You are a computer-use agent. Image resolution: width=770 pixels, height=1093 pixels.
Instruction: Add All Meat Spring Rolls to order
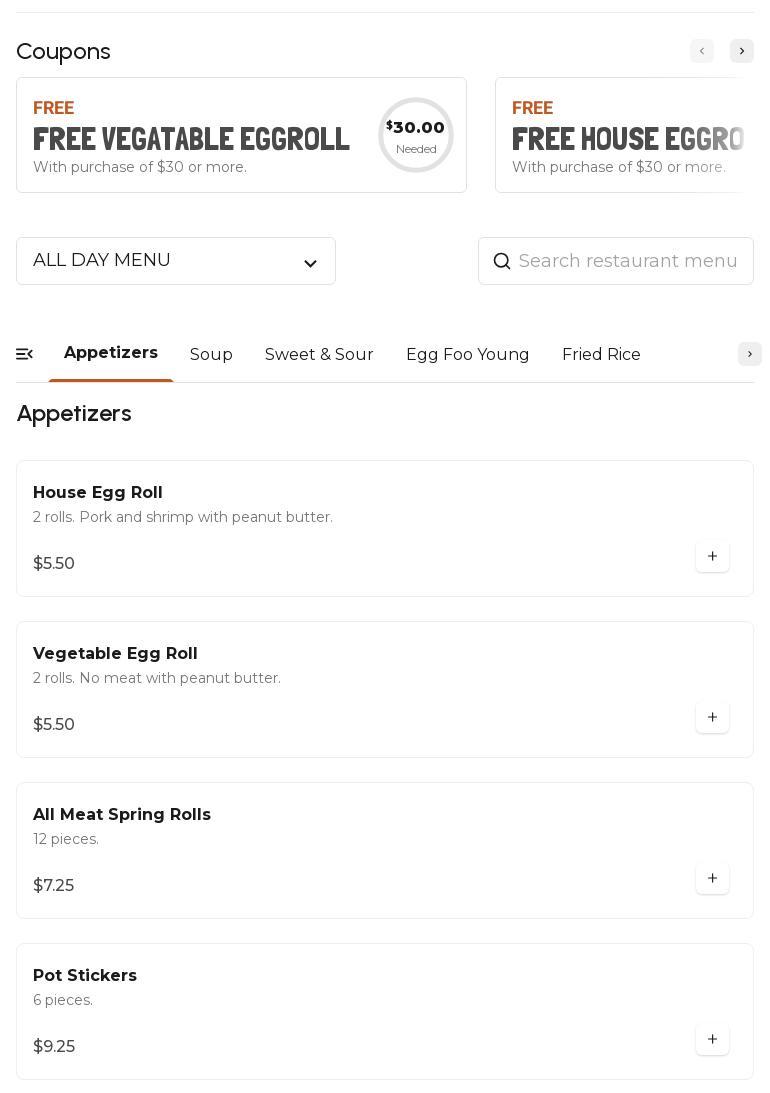(712, 879)
